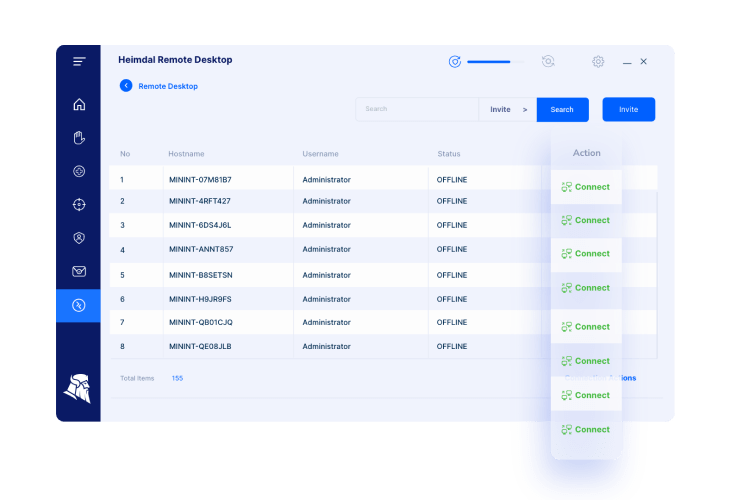730x500 pixels.
Task: Select hostname MININT-H9JR9FS
Action: click(x=200, y=299)
